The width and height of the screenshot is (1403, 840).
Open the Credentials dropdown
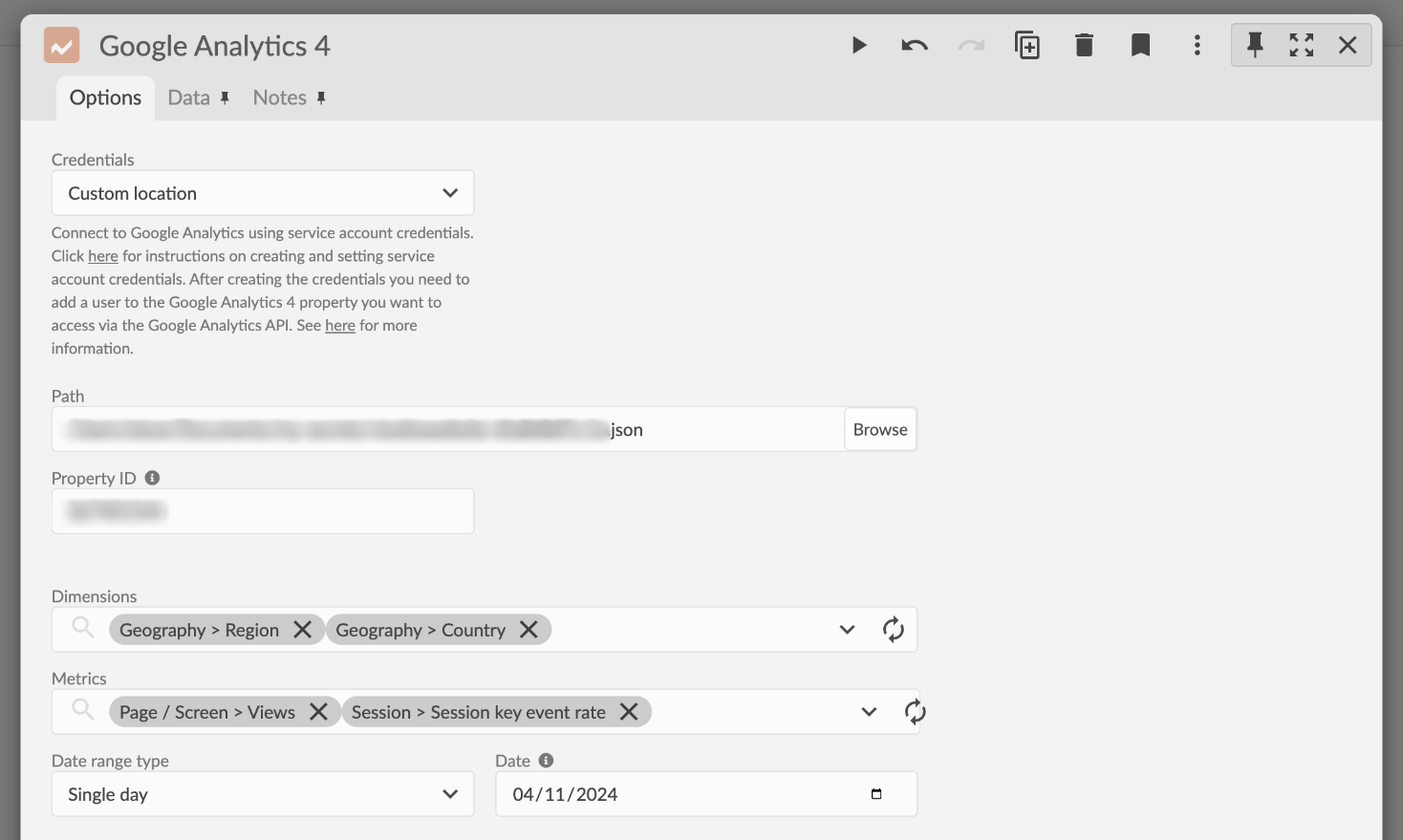pos(263,193)
